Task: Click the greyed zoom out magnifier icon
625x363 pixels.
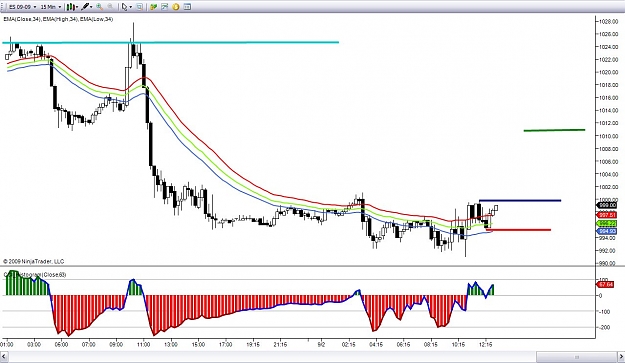Action: click(110, 7)
